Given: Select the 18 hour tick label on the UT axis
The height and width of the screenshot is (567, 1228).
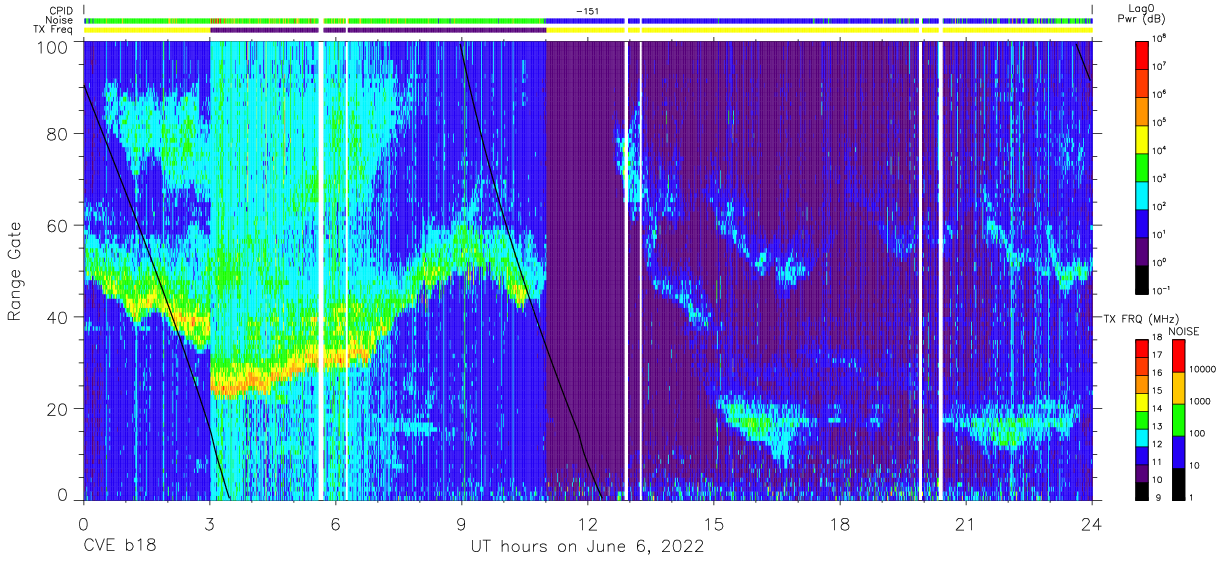Looking at the screenshot, I should pyautogui.click(x=840, y=523).
